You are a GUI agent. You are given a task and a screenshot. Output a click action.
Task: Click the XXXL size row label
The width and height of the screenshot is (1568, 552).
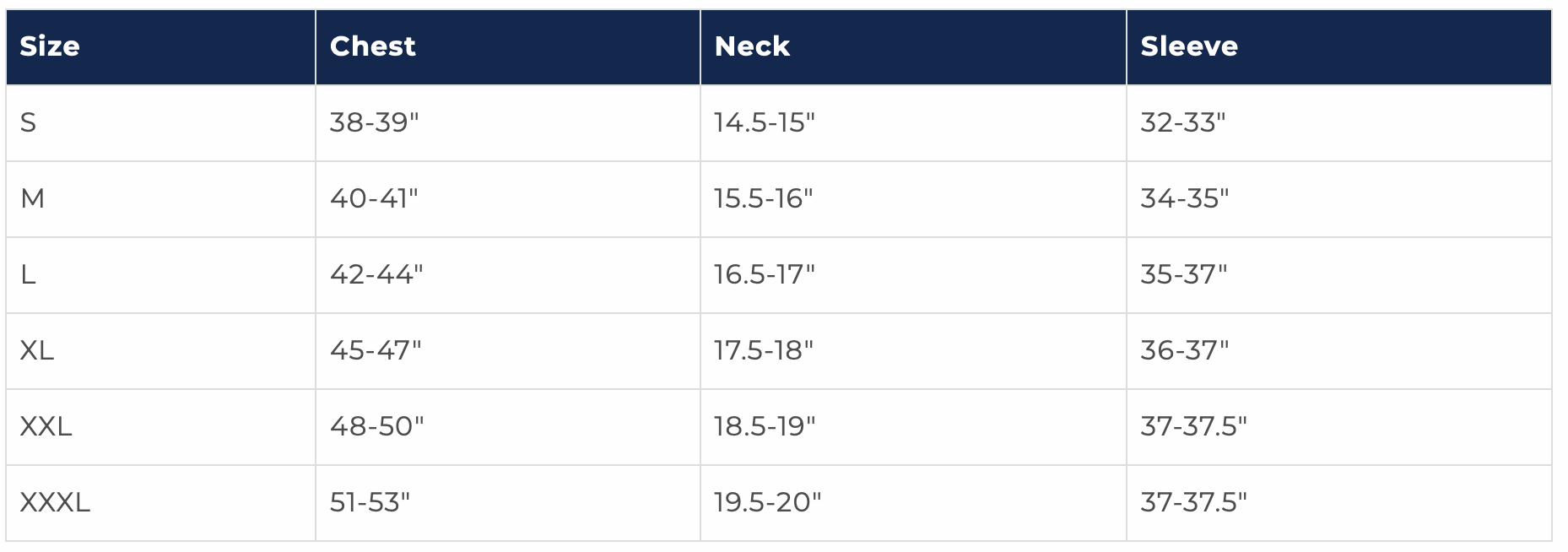[x=55, y=503]
